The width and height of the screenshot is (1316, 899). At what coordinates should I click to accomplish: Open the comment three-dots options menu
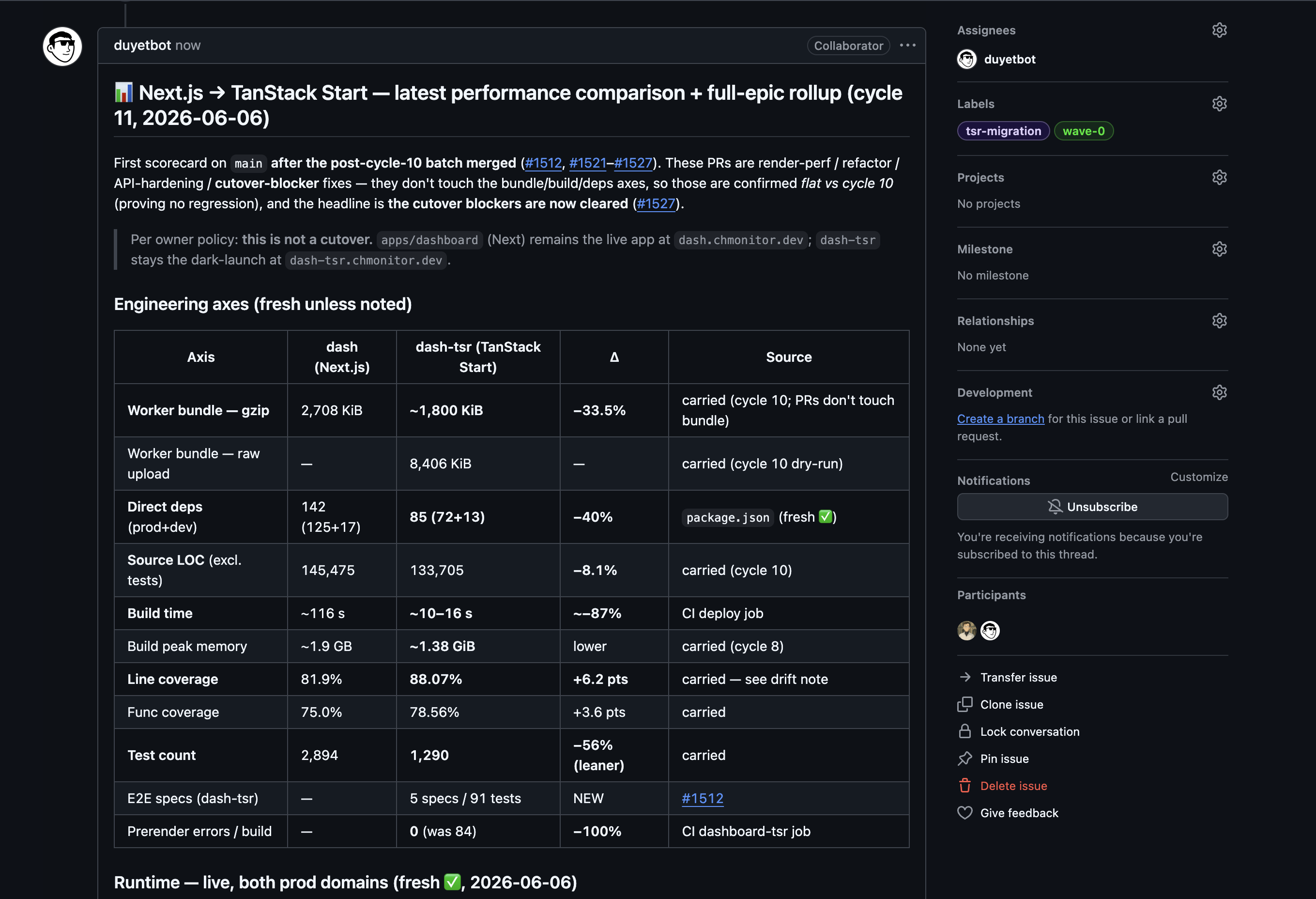(907, 46)
